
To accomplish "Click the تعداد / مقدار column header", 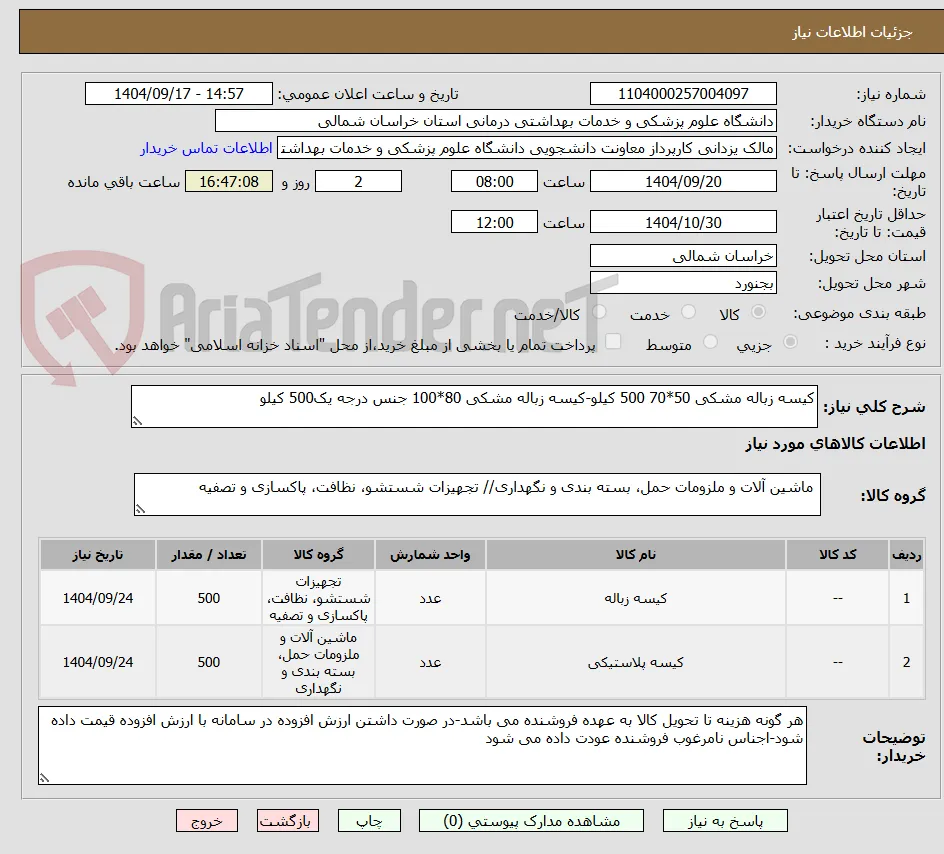I will pos(209,554).
